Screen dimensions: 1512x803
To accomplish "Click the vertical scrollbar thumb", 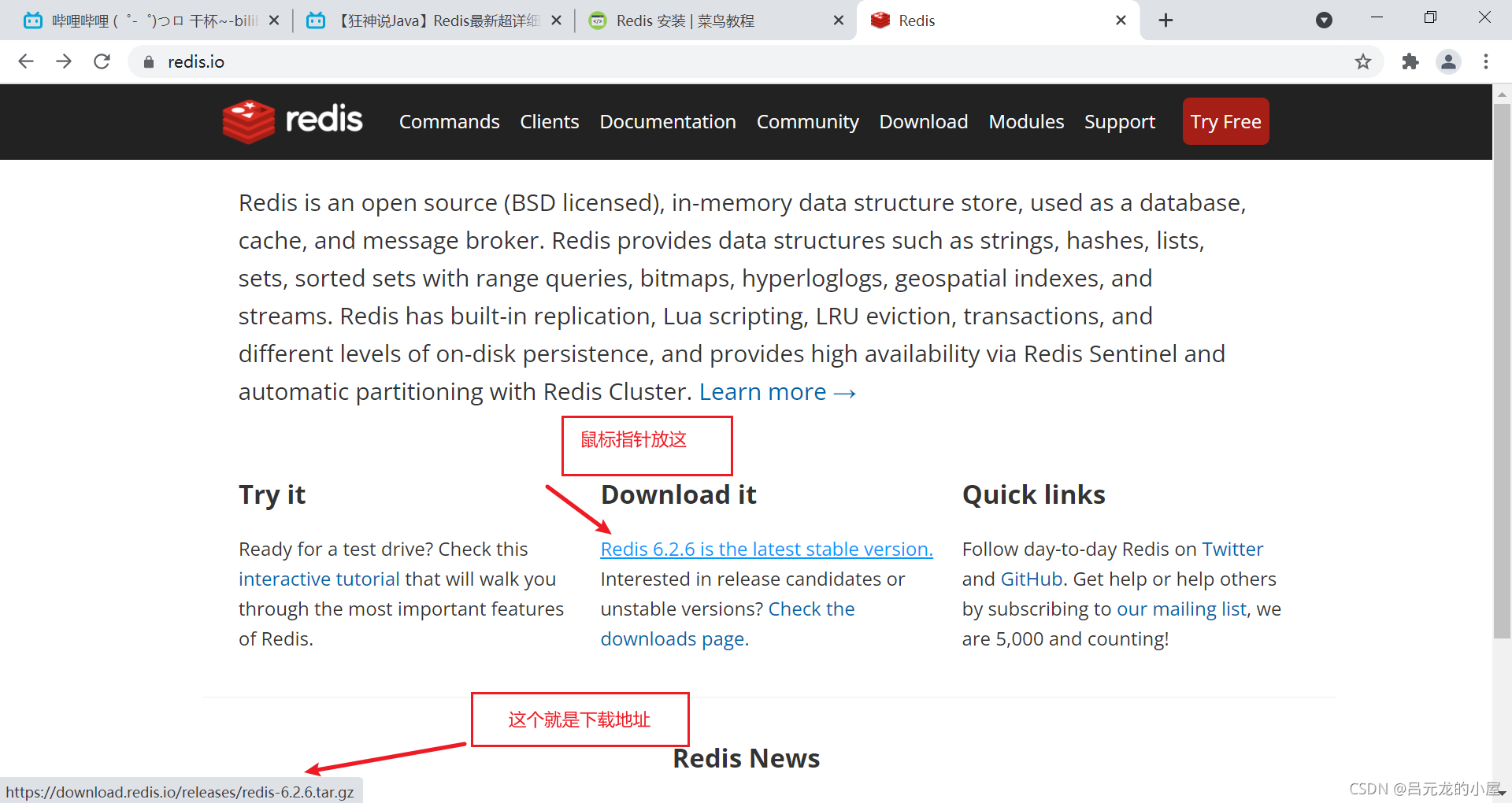I will pos(1502,370).
